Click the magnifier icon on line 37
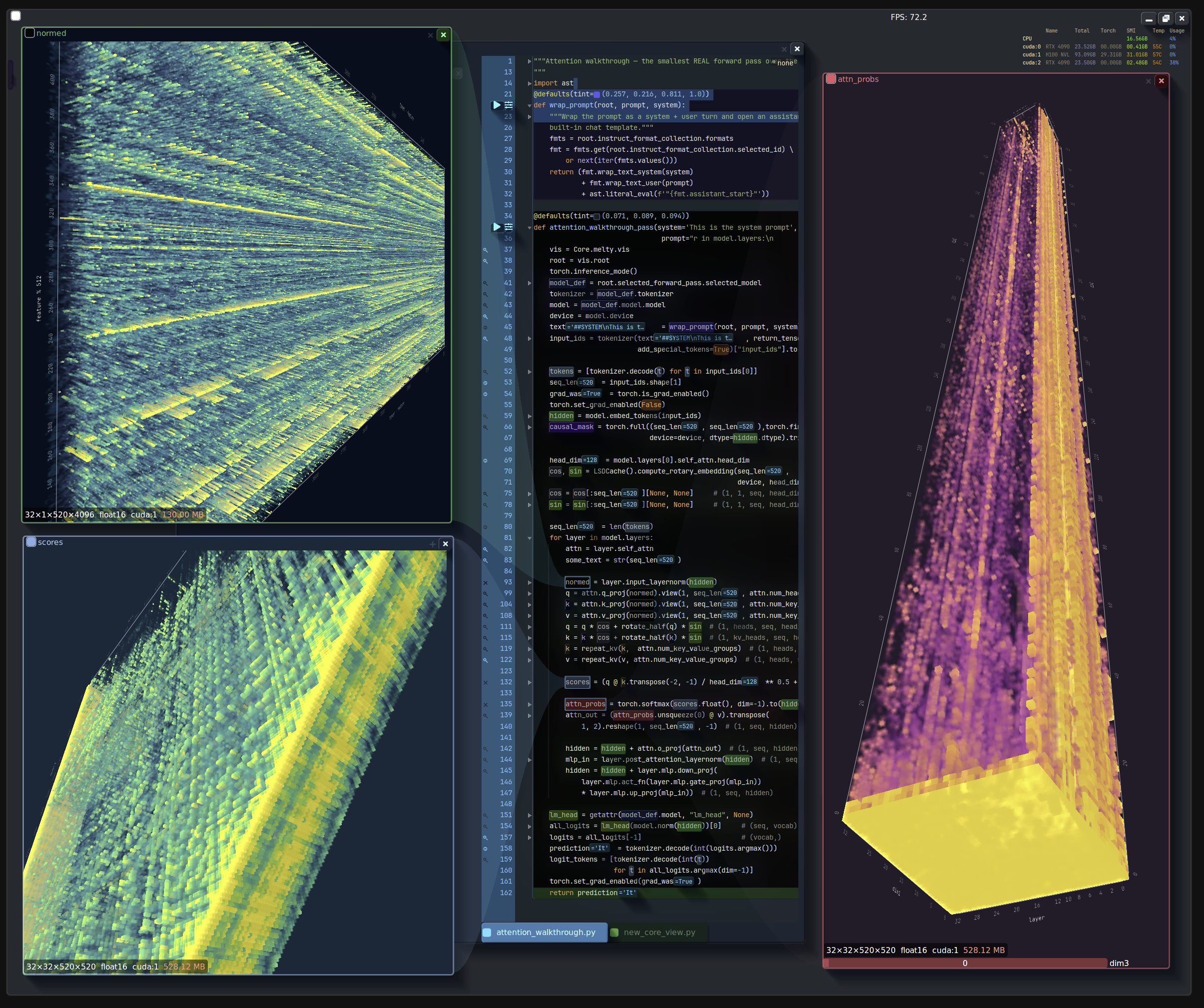 coord(485,250)
